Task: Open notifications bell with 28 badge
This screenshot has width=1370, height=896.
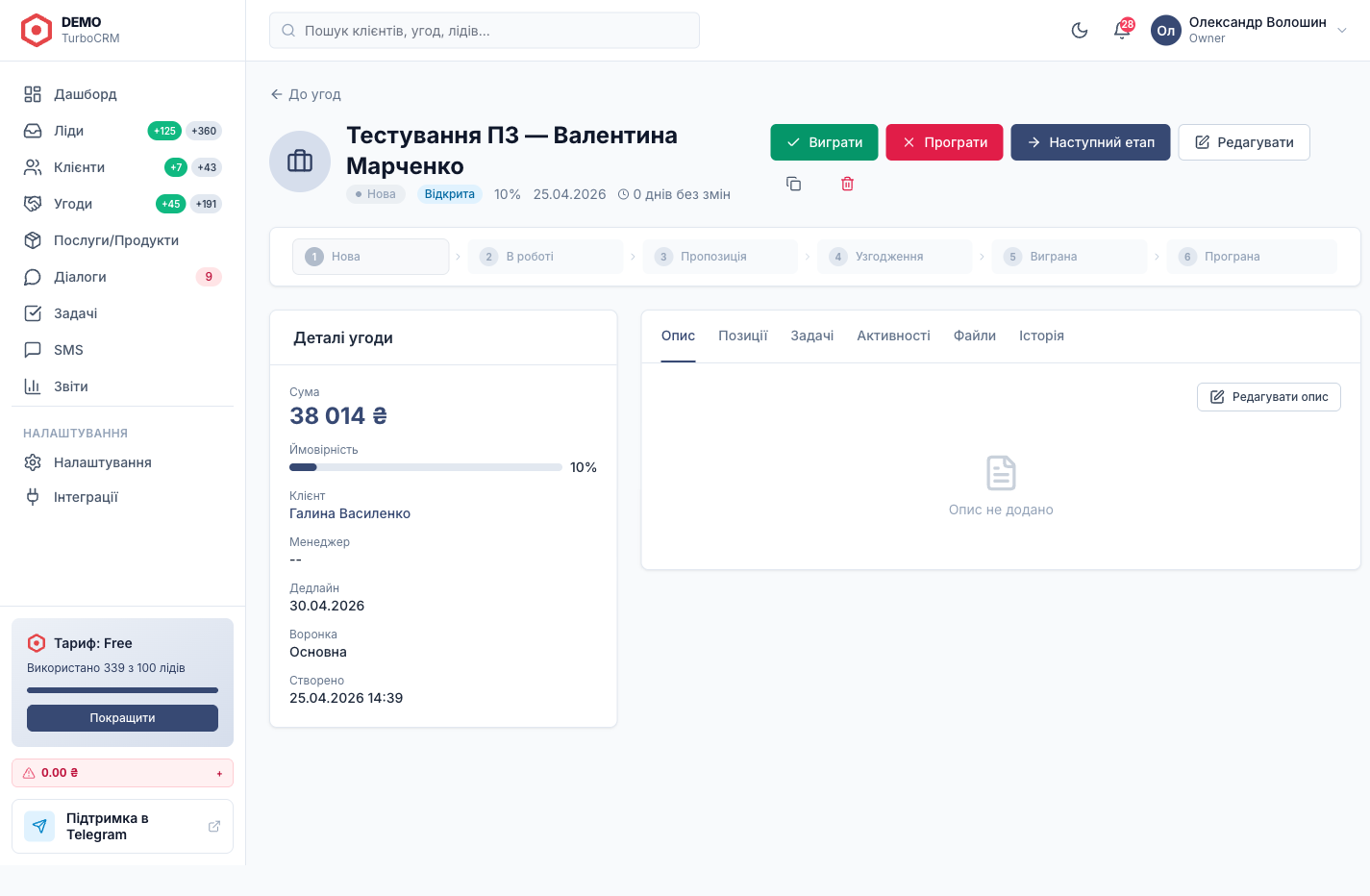Action: 1122,31
